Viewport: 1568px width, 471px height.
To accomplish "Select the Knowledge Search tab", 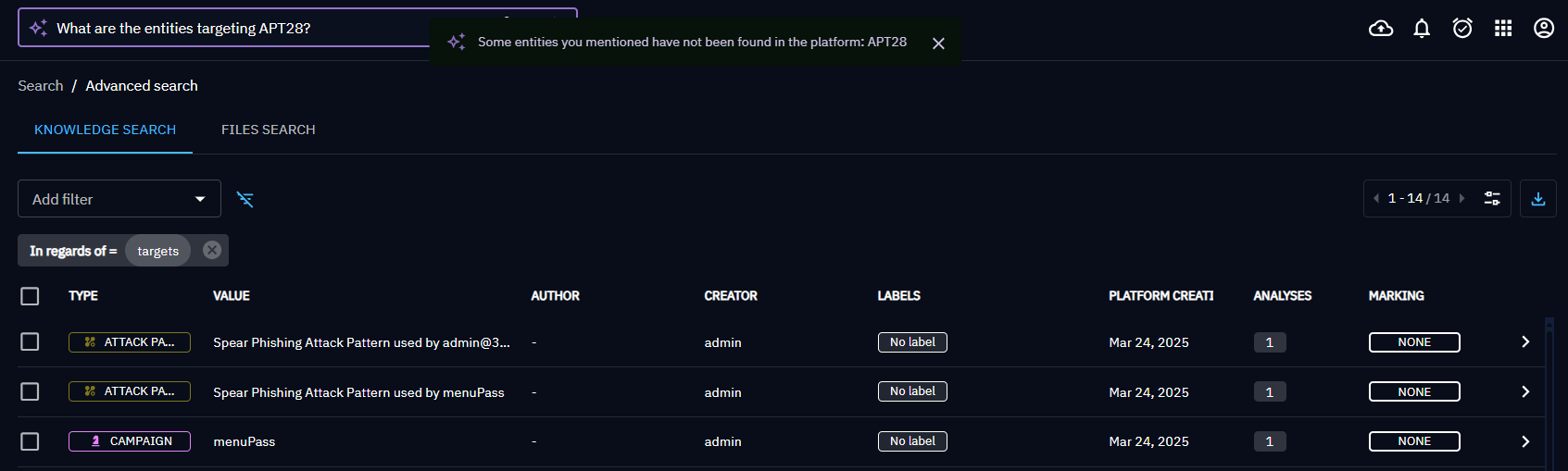I will tap(105, 130).
